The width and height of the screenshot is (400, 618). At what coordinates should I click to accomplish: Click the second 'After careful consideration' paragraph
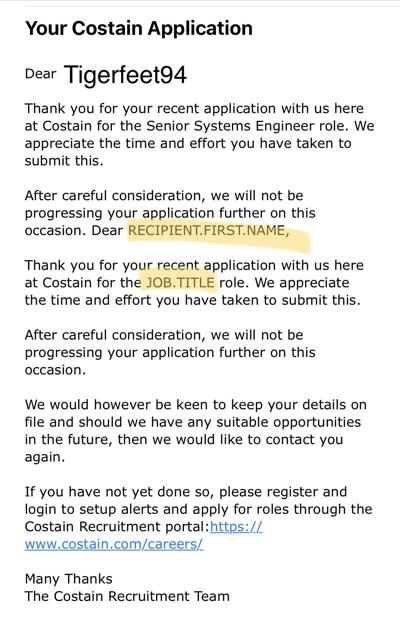point(170,352)
